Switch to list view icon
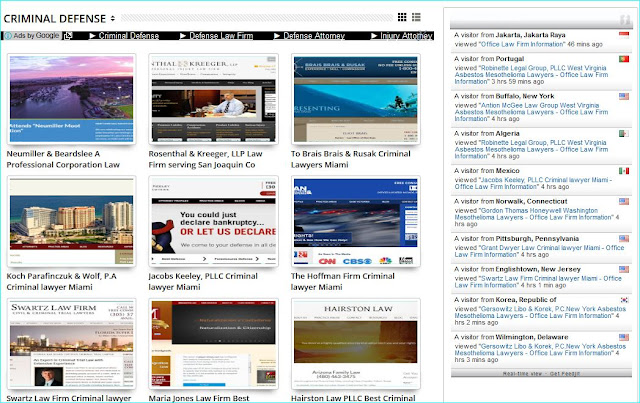Image resolution: width=640 pixels, height=403 pixels. [416, 17]
